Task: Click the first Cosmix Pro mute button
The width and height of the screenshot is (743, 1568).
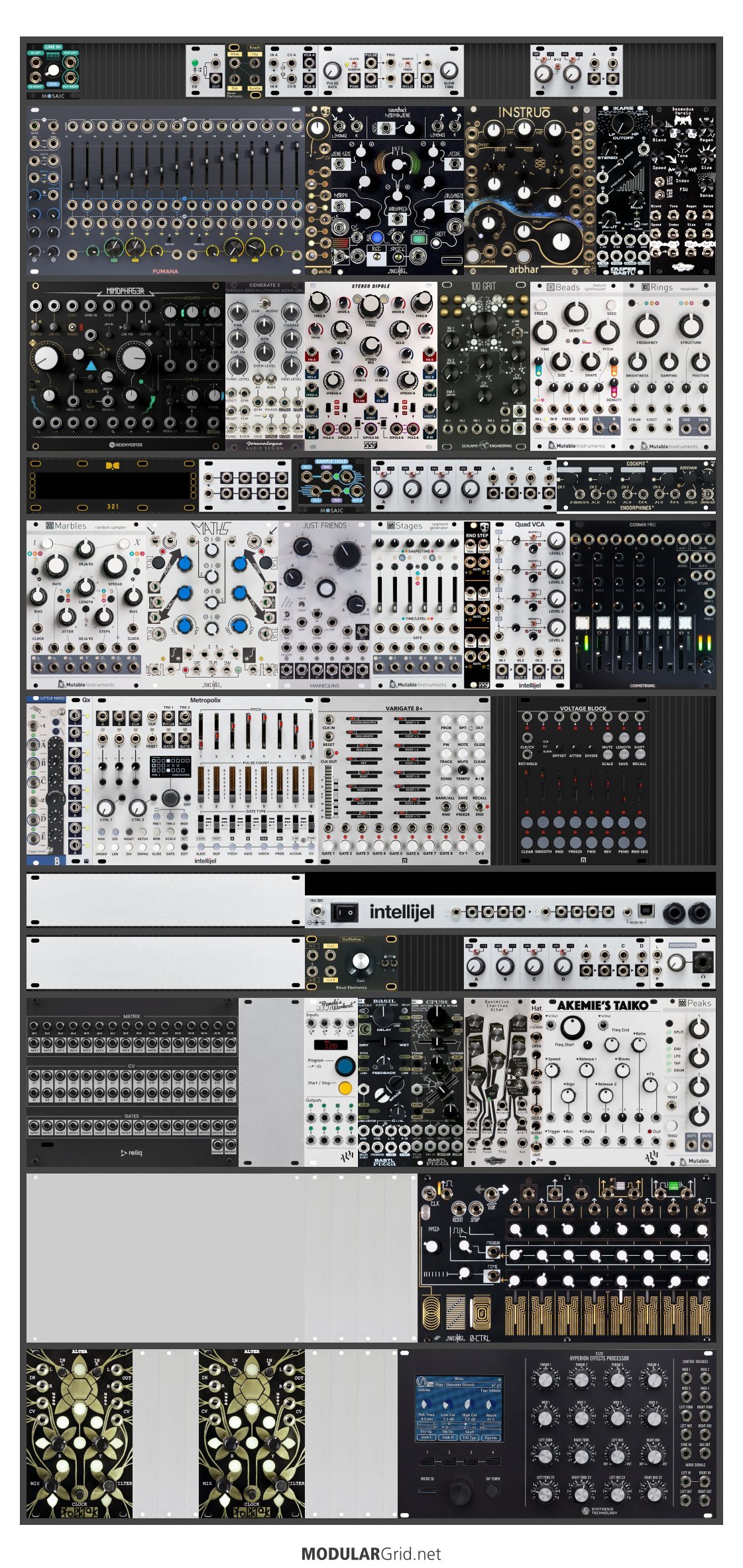Action: click(582, 623)
